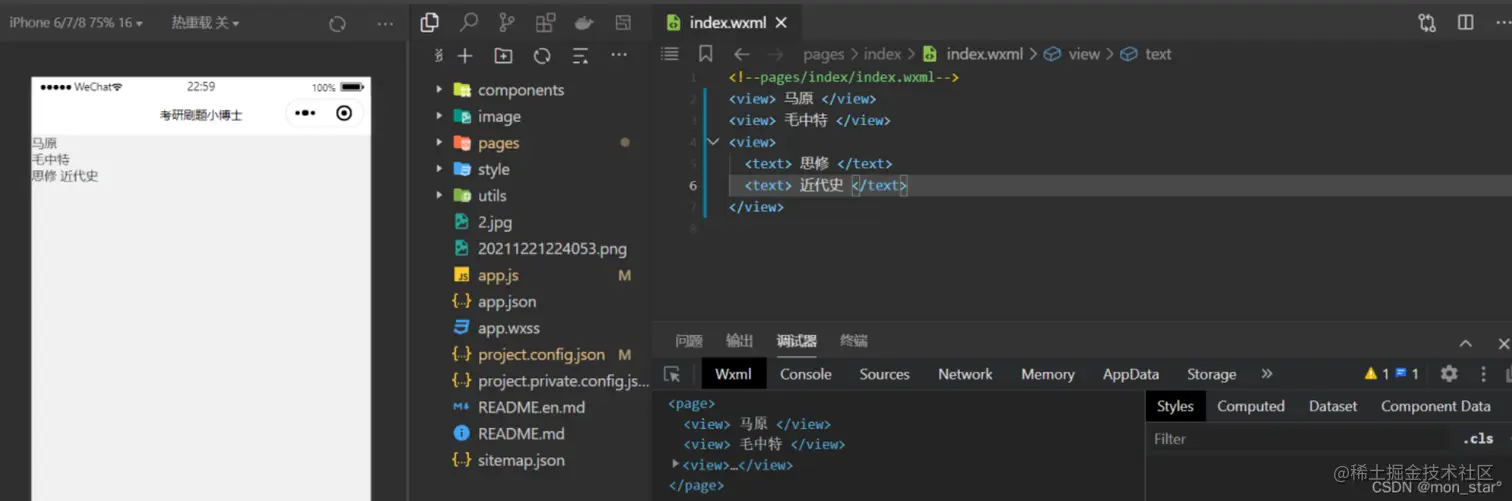1512x501 pixels.
Task: Open the Computed styles tab
Action: (1251, 406)
